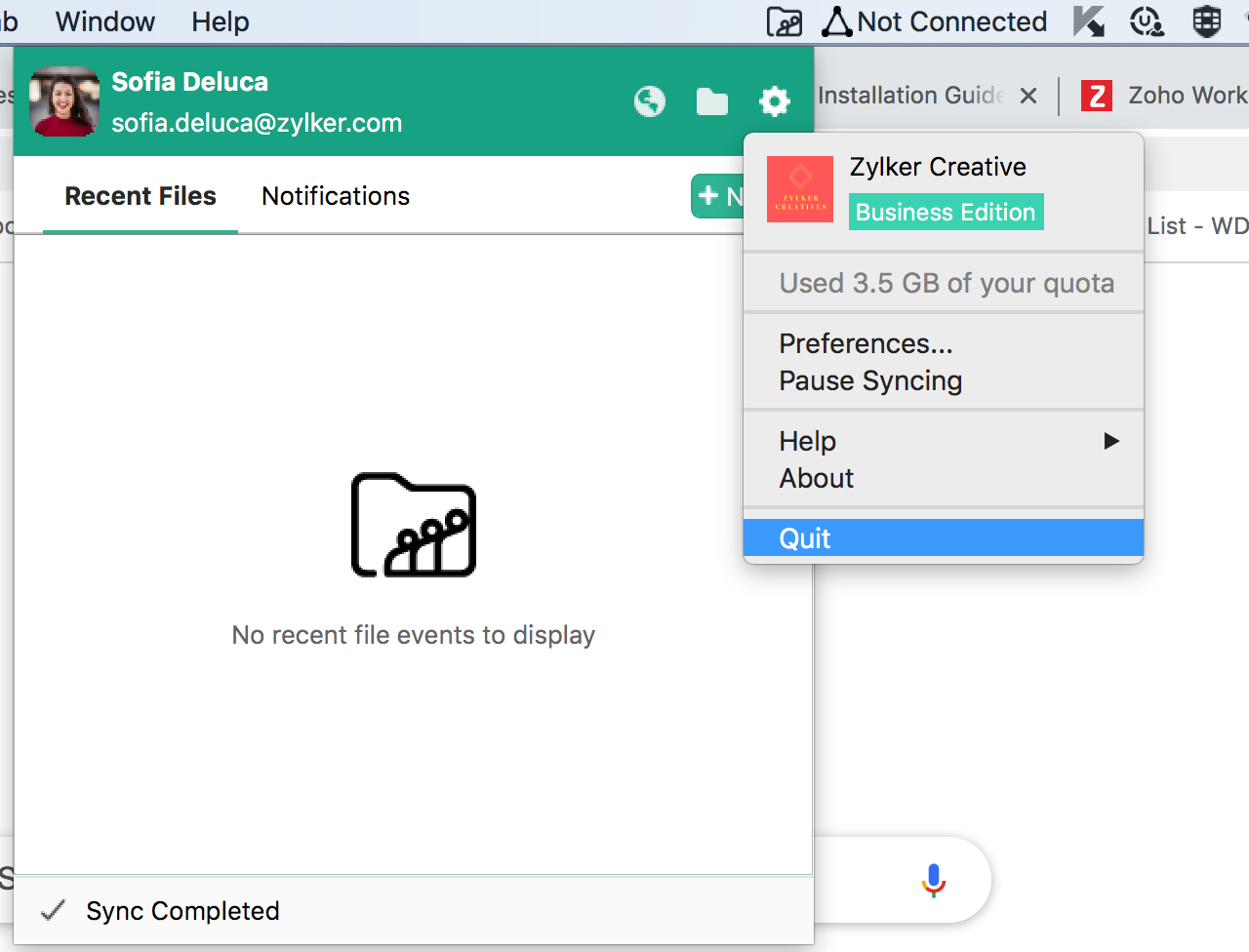The height and width of the screenshot is (952, 1249).
Task: Click the Zylker Creative team logo
Action: point(800,189)
